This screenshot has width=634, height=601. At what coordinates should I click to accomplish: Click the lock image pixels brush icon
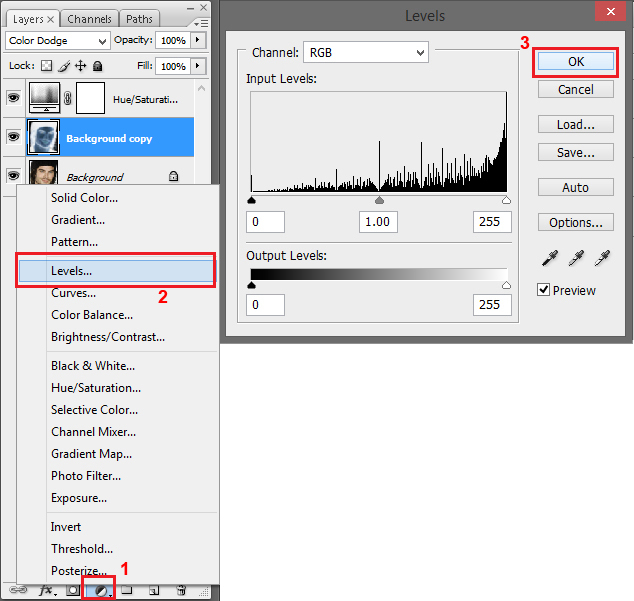click(x=62, y=66)
